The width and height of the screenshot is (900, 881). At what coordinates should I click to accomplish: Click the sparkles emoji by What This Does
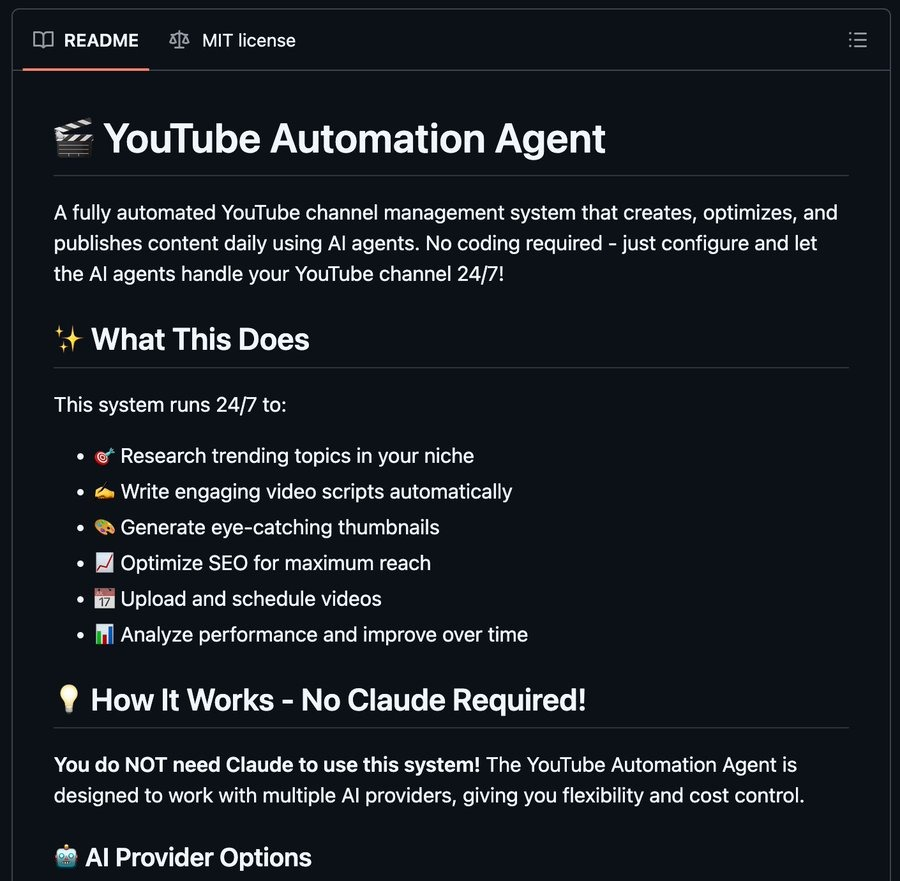point(68,339)
